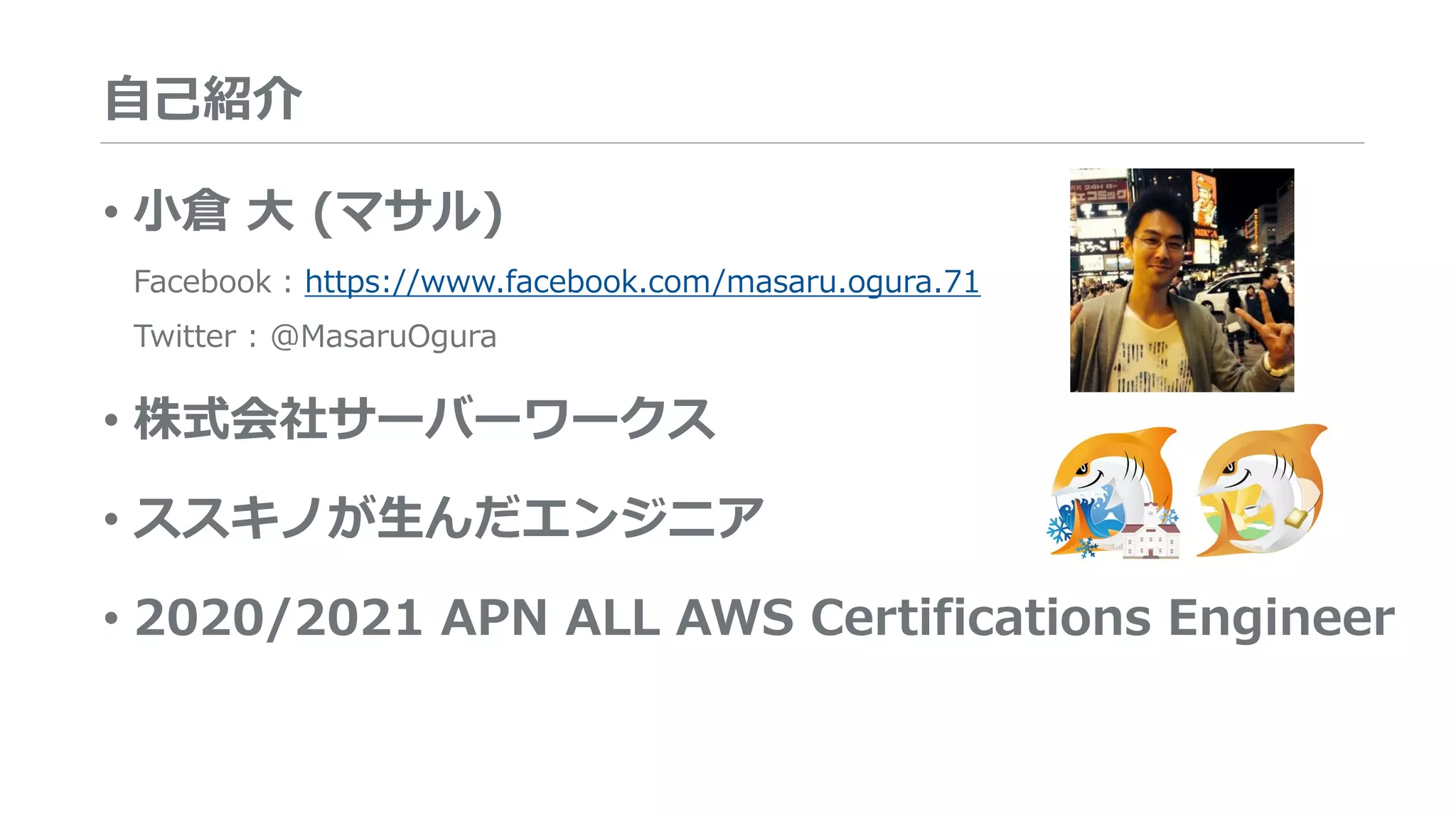Click the line ススキノが生んだエンジニア
The height and width of the screenshot is (819, 1456).
(449, 518)
